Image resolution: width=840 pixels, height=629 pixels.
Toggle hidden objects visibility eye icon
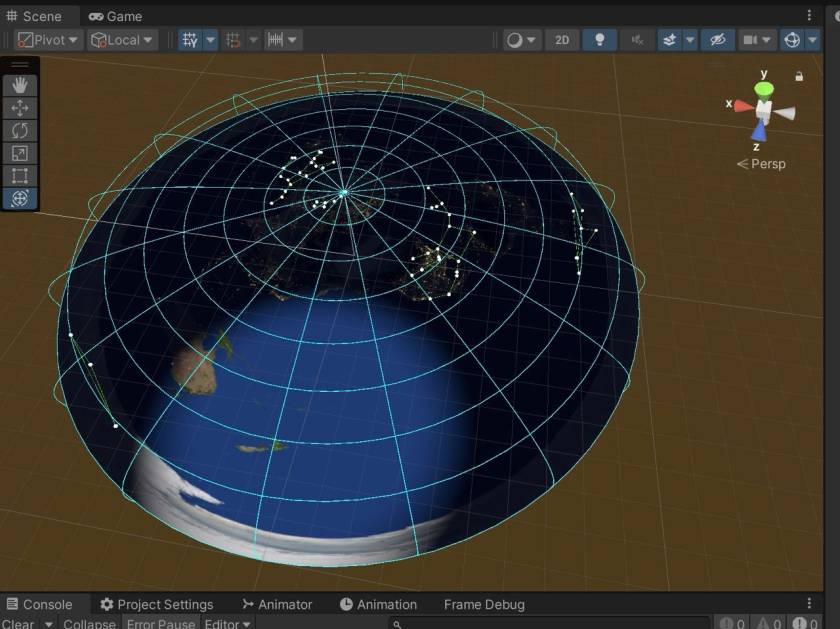coord(717,40)
